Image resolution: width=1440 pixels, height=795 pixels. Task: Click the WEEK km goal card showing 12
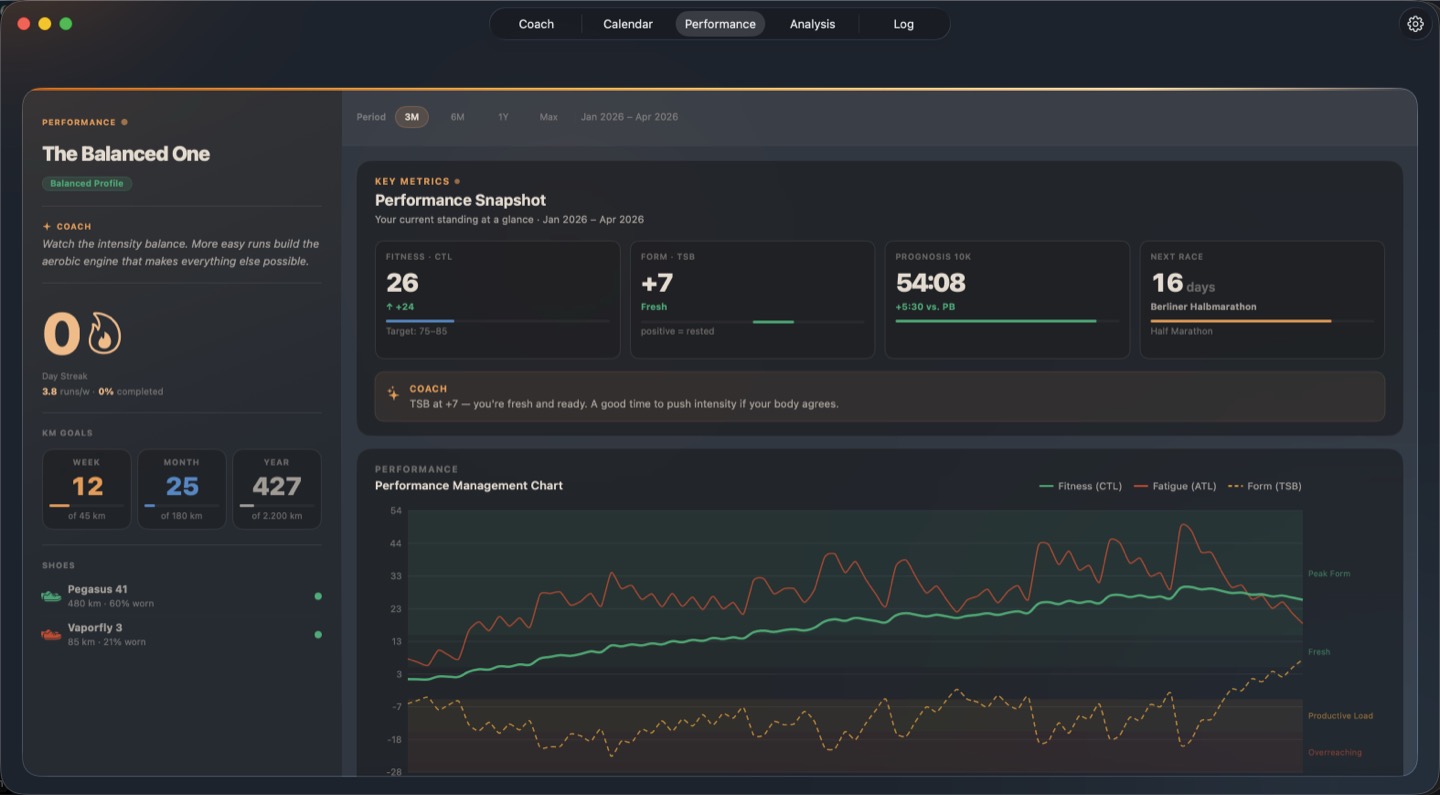click(86, 489)
